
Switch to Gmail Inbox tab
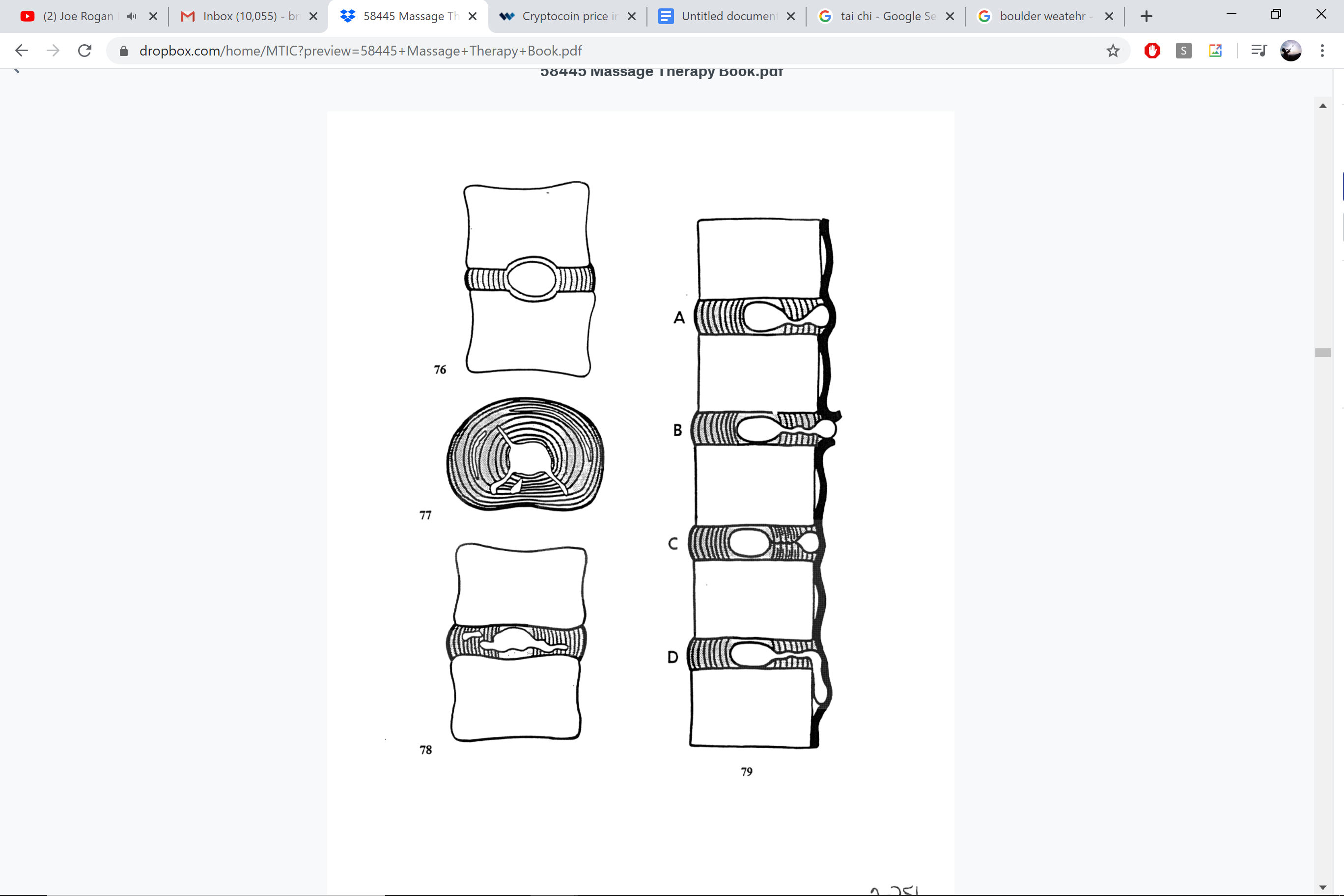246,16
